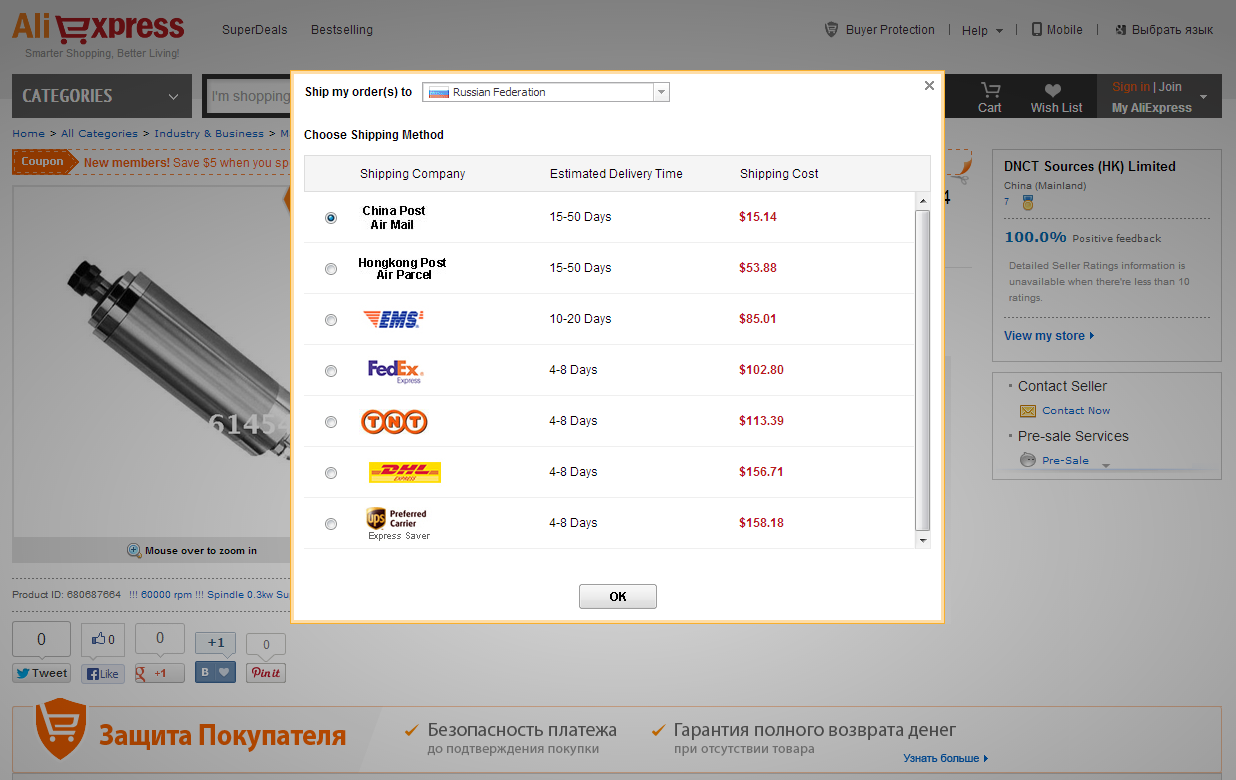Viewport: 1236px width, 780px height.
Task: Navigate to Industry & Business breadcrumb
Action: [209, 133]
